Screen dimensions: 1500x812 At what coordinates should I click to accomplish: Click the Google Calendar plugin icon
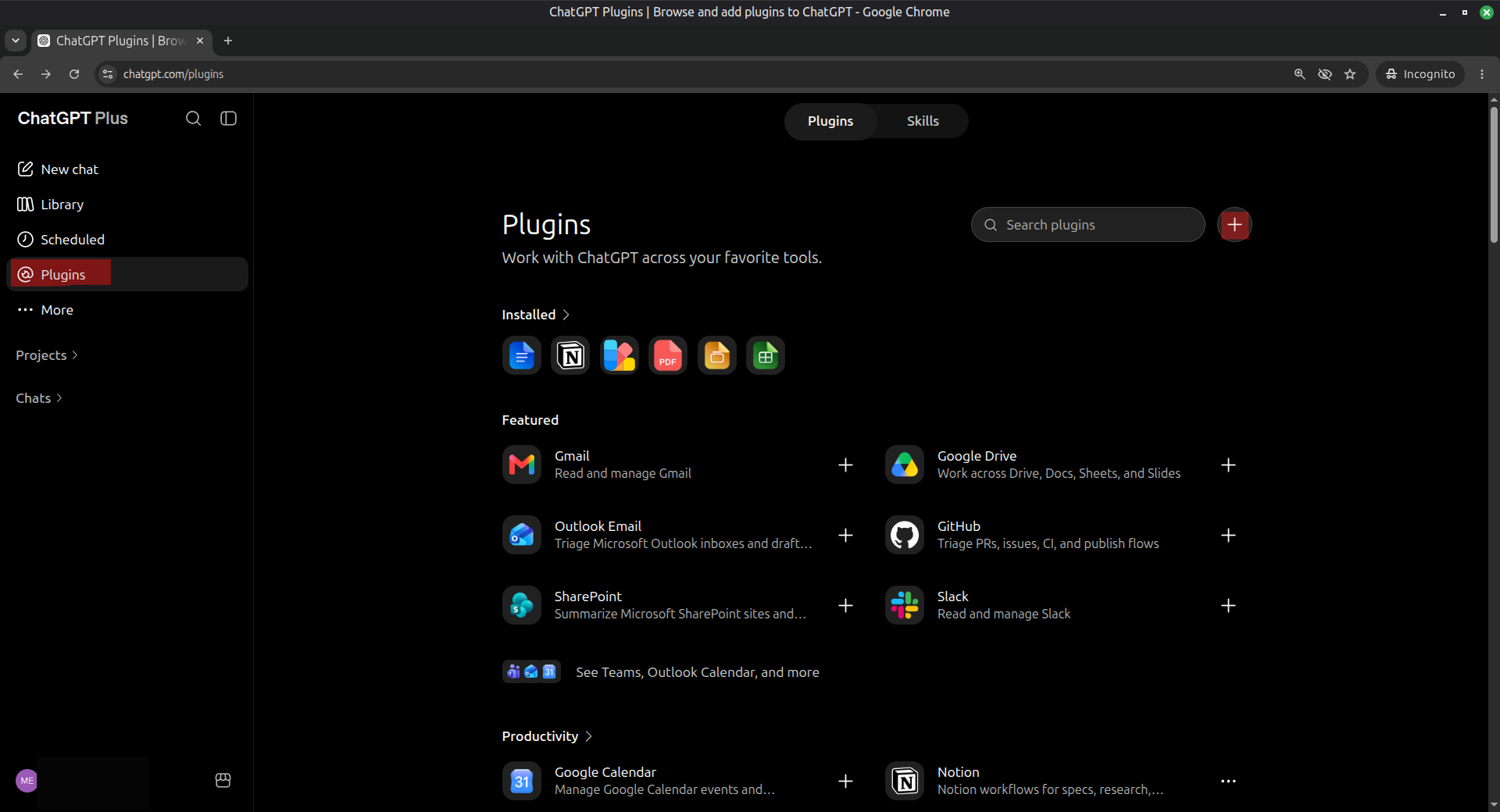click(x=522, y=782)
